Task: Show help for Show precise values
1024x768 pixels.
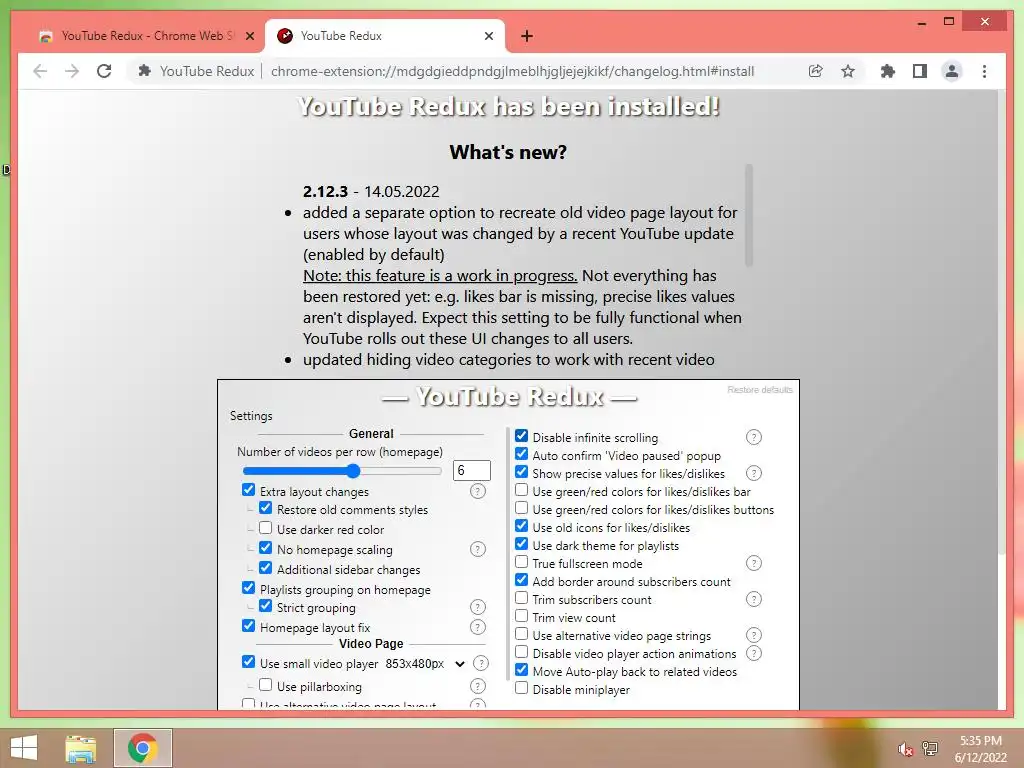Action: click(x=754, y=473)
